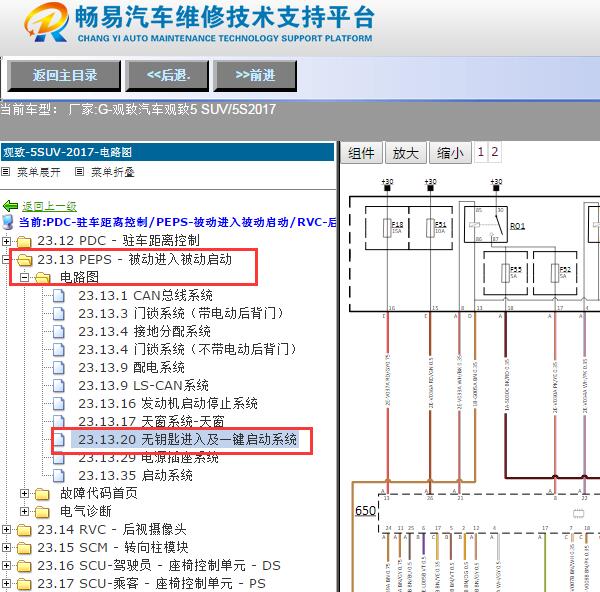600x592 pixels.
Task: Expand the 电气诊断 node
Action: tap(24, 512)
